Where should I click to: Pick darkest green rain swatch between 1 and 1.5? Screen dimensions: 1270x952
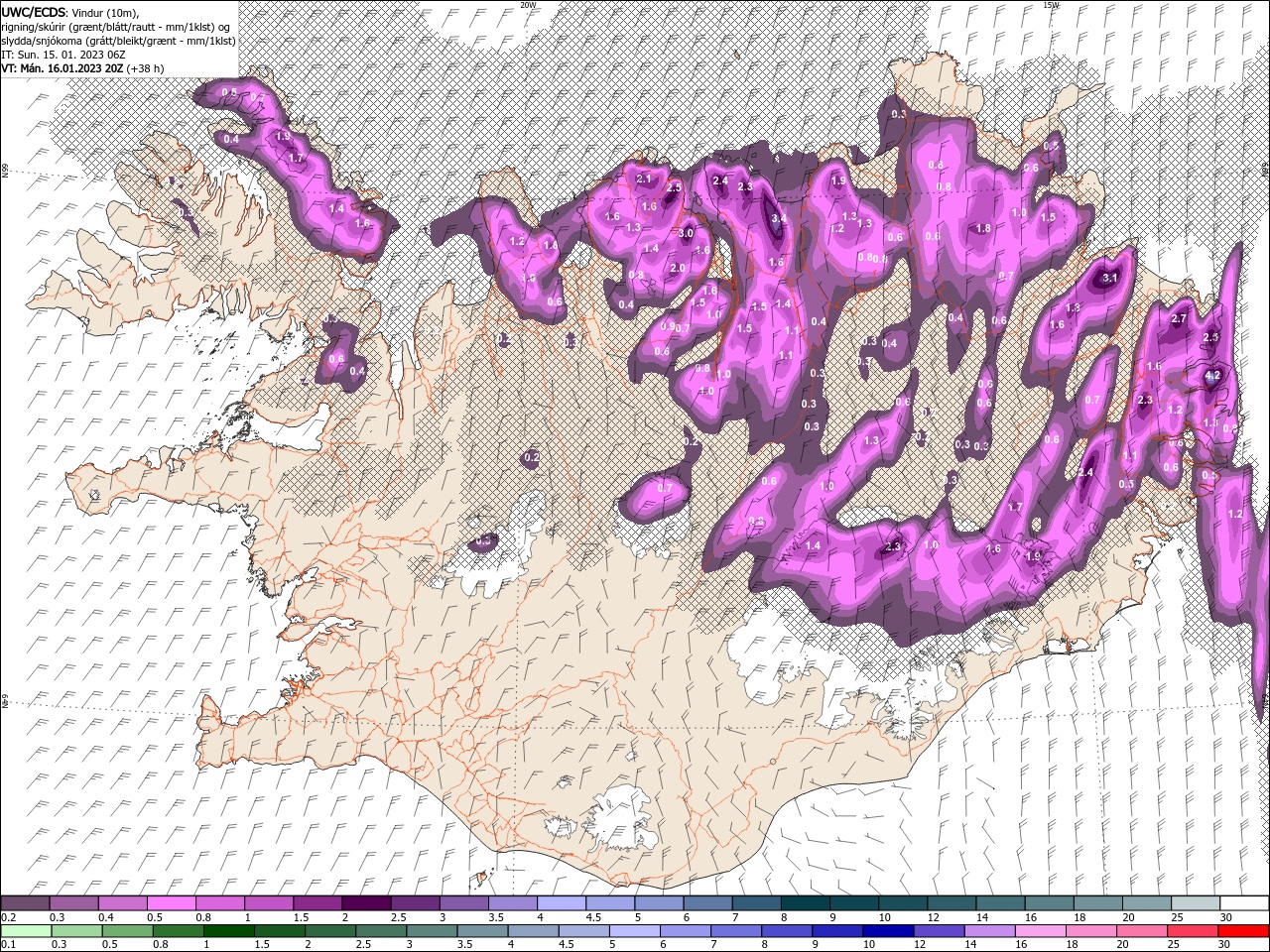228,930
